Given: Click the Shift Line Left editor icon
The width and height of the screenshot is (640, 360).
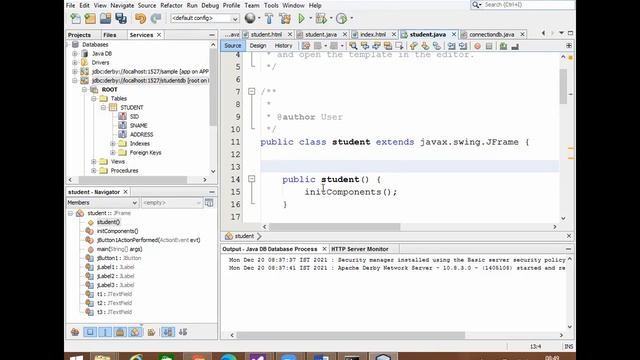Looking at the screenshot, I should pyautogui.click(x=451, y=46).
